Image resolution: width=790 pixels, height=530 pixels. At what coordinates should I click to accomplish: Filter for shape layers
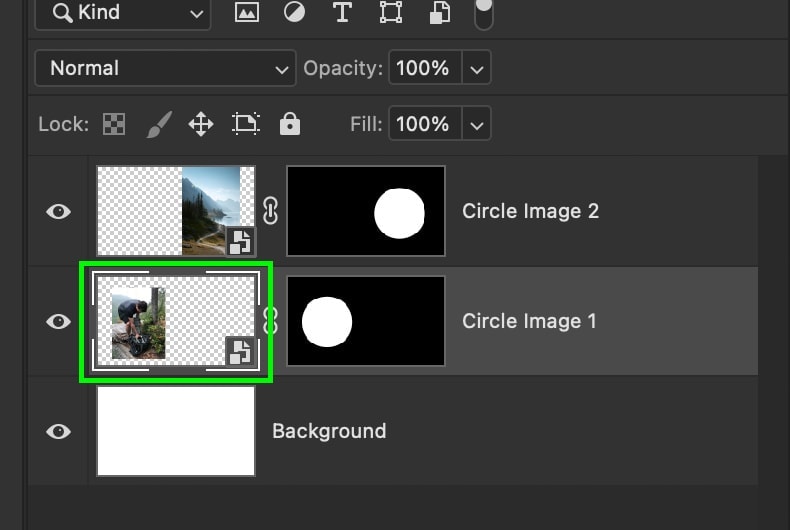pos(390,12)
